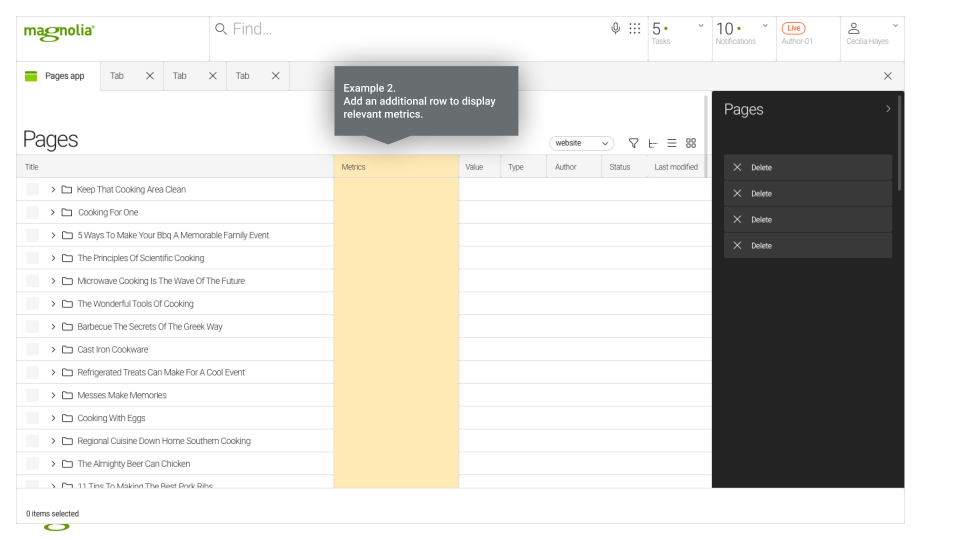Screen dimensions: 960x540
Task: Click the filter funnel icon
Action: [x=633, y=143]
